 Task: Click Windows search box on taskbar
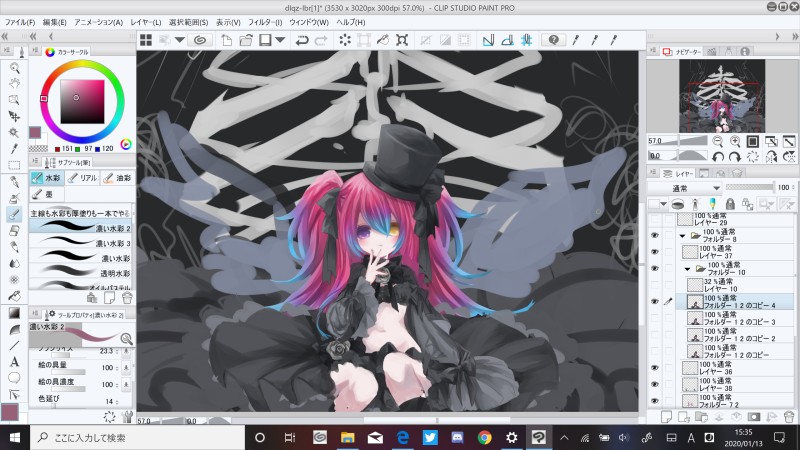click(140, 437)
